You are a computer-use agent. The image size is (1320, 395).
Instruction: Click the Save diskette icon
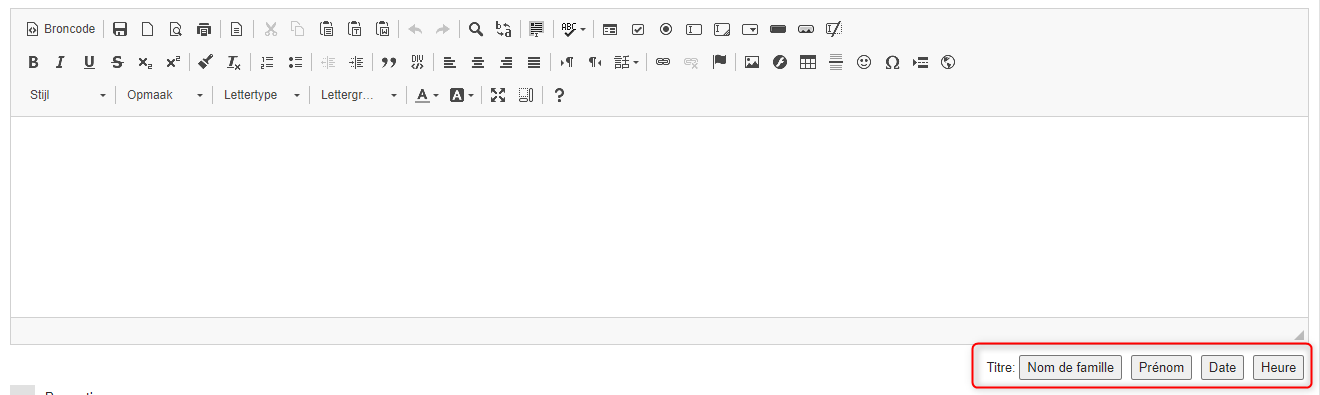[x=120, y=29]
